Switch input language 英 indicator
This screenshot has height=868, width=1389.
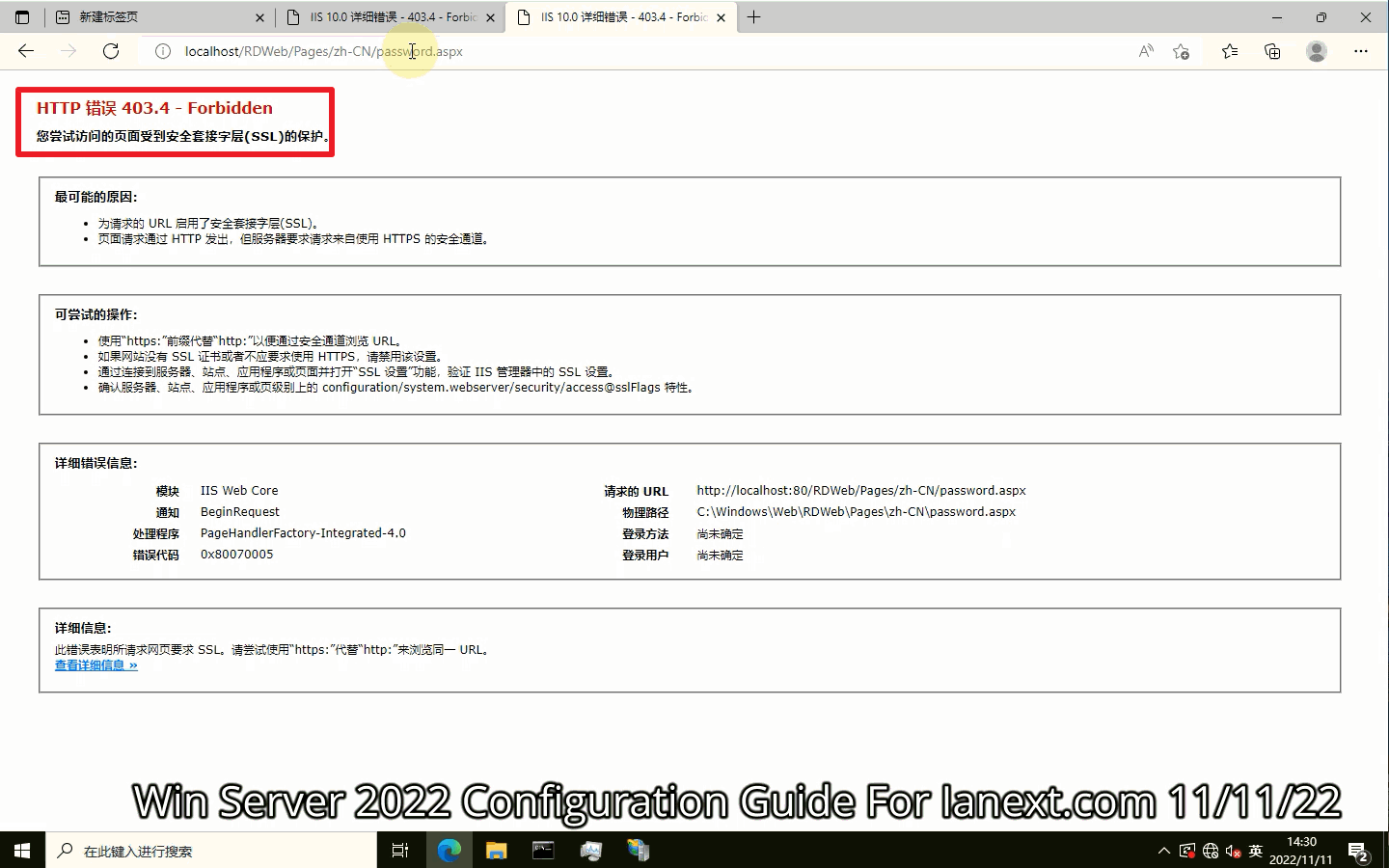coord(1255,851)
